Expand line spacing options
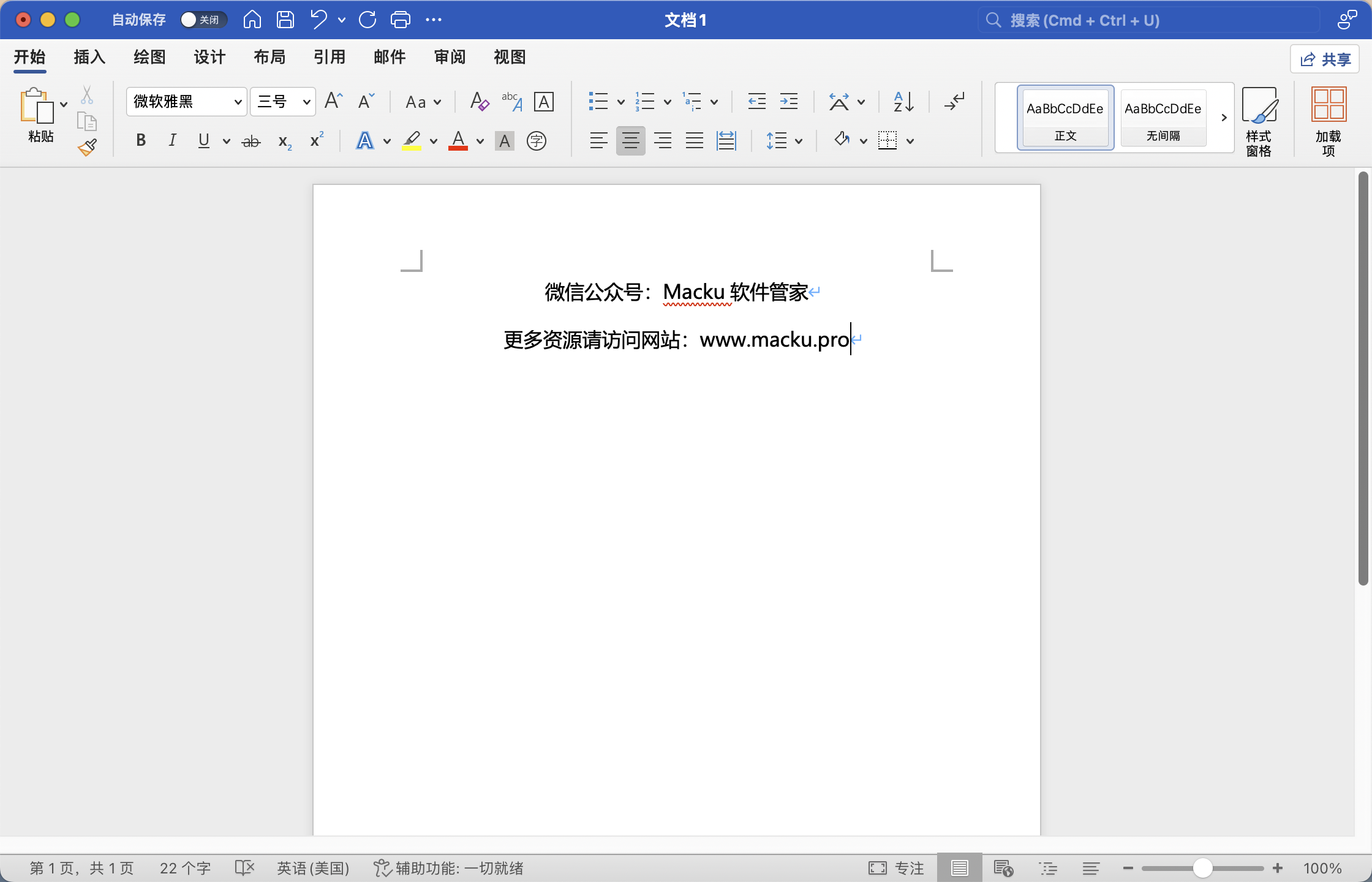Viewport: 1372px width, 882px height. (799, 141)
